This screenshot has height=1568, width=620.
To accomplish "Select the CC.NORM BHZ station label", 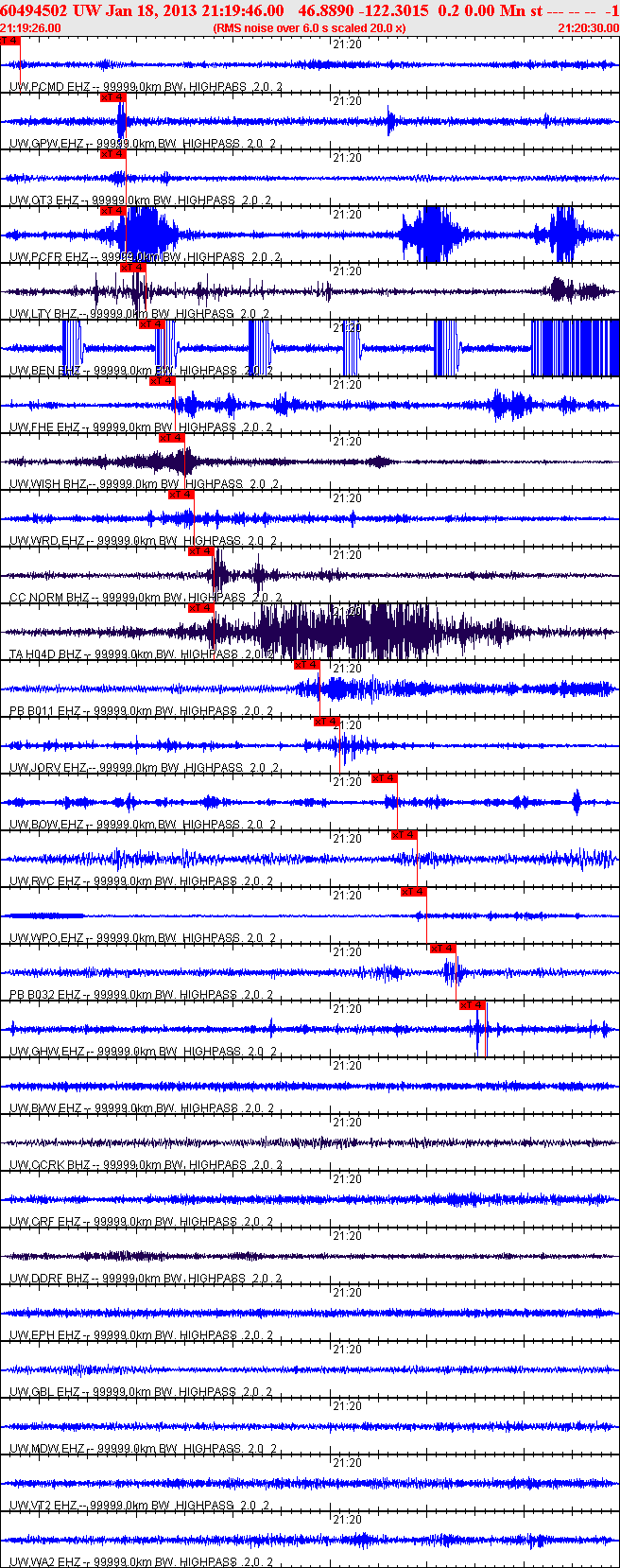I will coord(49,598).
